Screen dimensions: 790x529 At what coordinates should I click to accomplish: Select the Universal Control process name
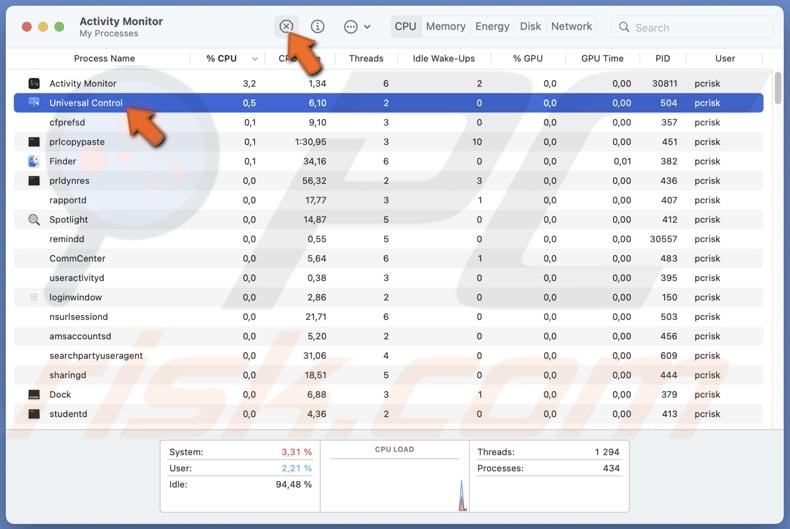86,103
